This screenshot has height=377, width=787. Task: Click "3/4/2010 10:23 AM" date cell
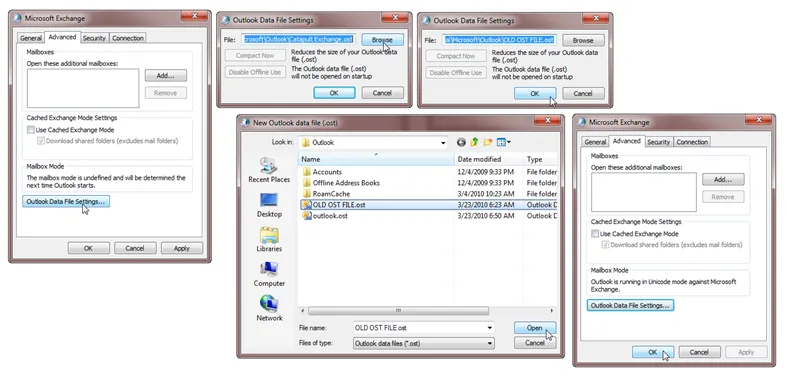pos(486,194)
